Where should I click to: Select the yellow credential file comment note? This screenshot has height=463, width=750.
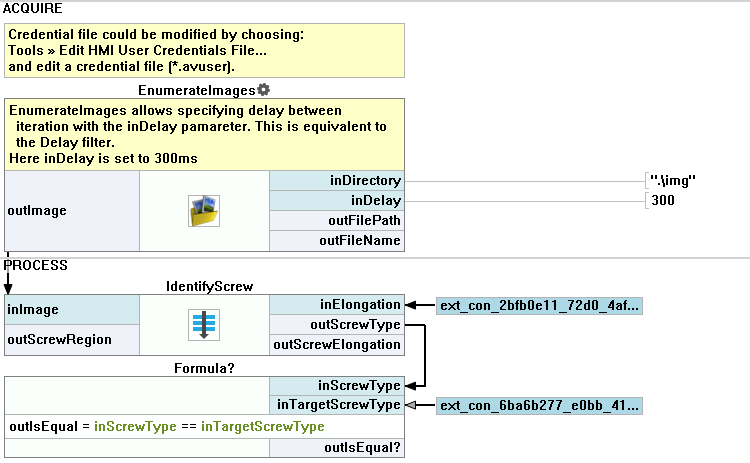204,51
